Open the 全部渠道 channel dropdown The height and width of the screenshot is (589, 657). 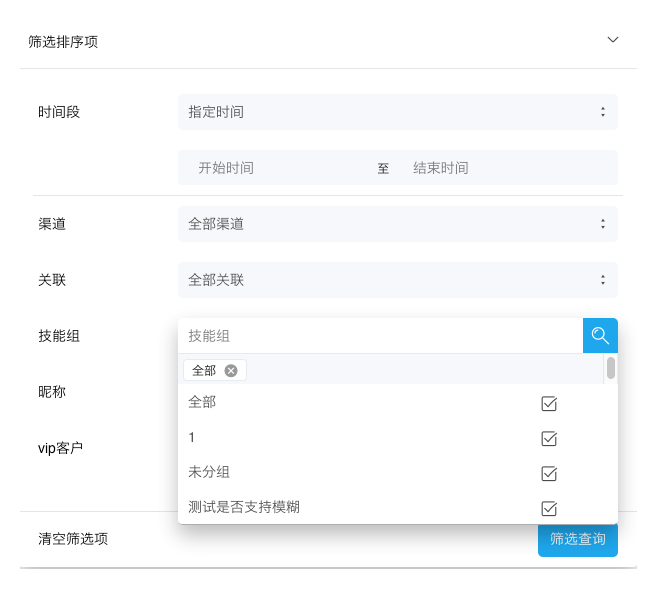(397, 224)
